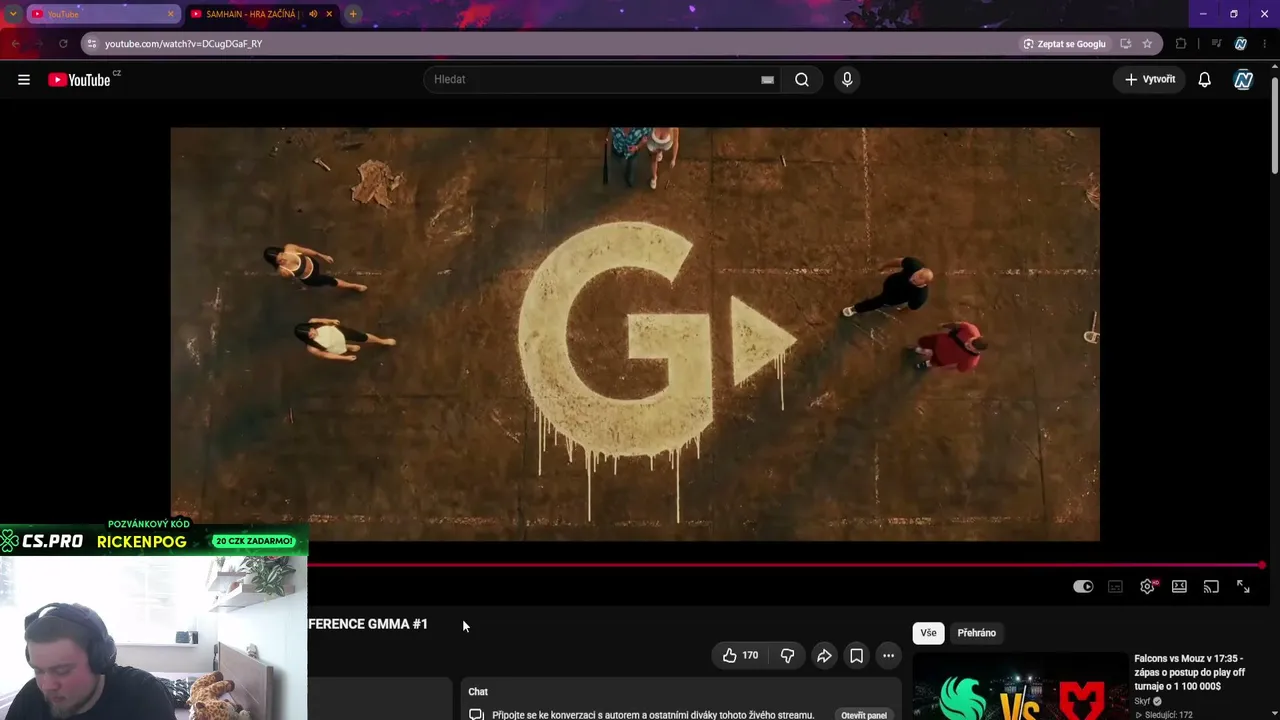
Task: Save the video with the bookmark icon
Action: (856, 656)
